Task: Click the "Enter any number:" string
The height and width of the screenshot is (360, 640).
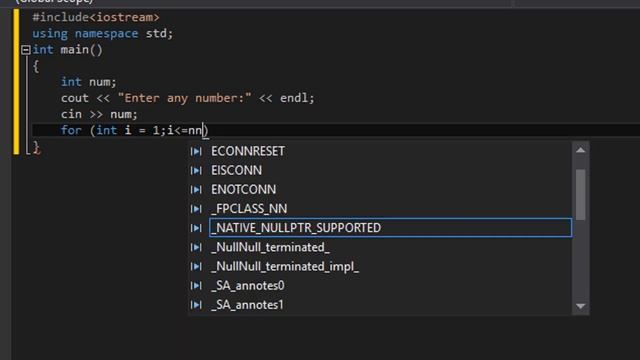Action: pos(184,98)
